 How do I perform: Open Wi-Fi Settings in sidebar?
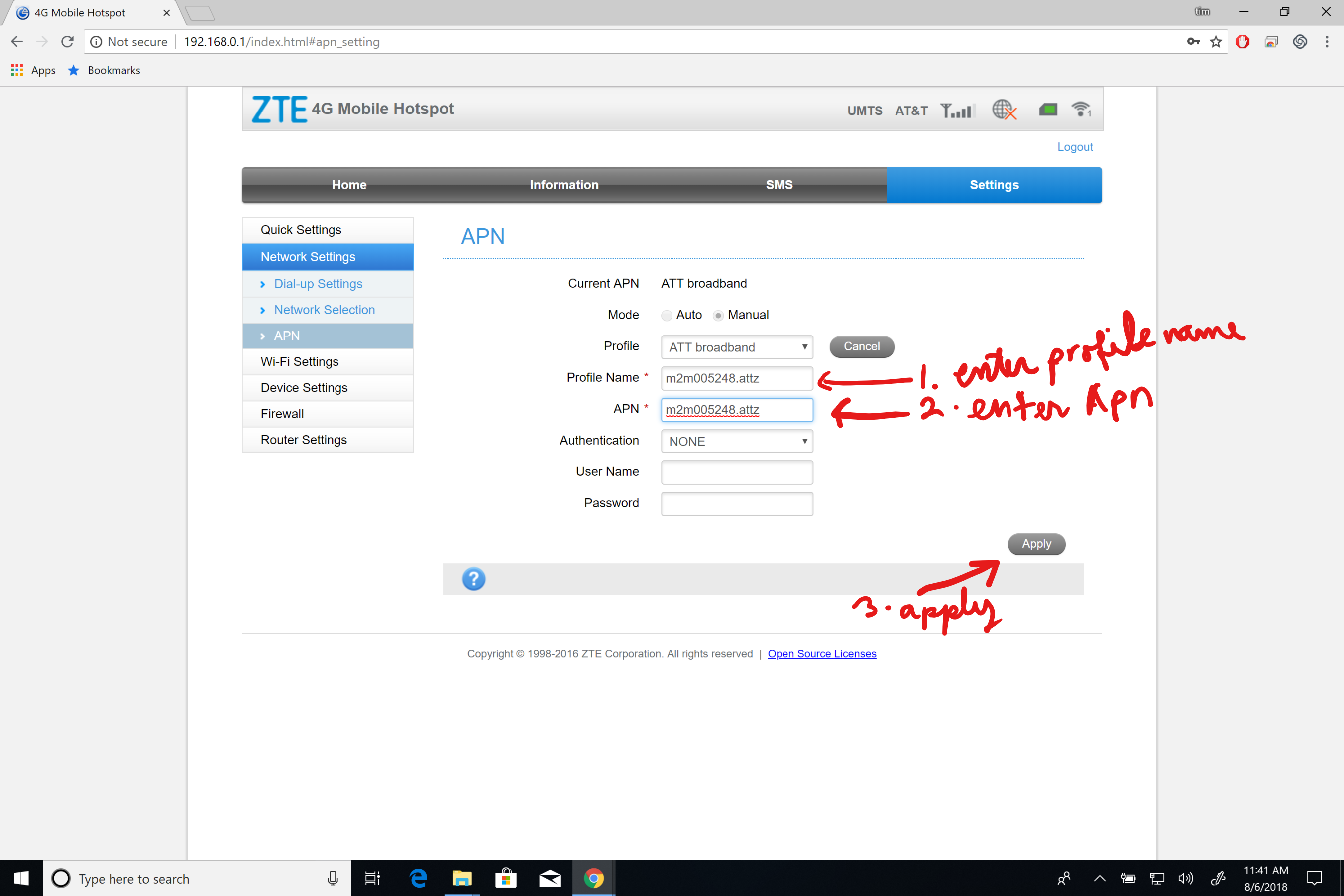(328, 362)
